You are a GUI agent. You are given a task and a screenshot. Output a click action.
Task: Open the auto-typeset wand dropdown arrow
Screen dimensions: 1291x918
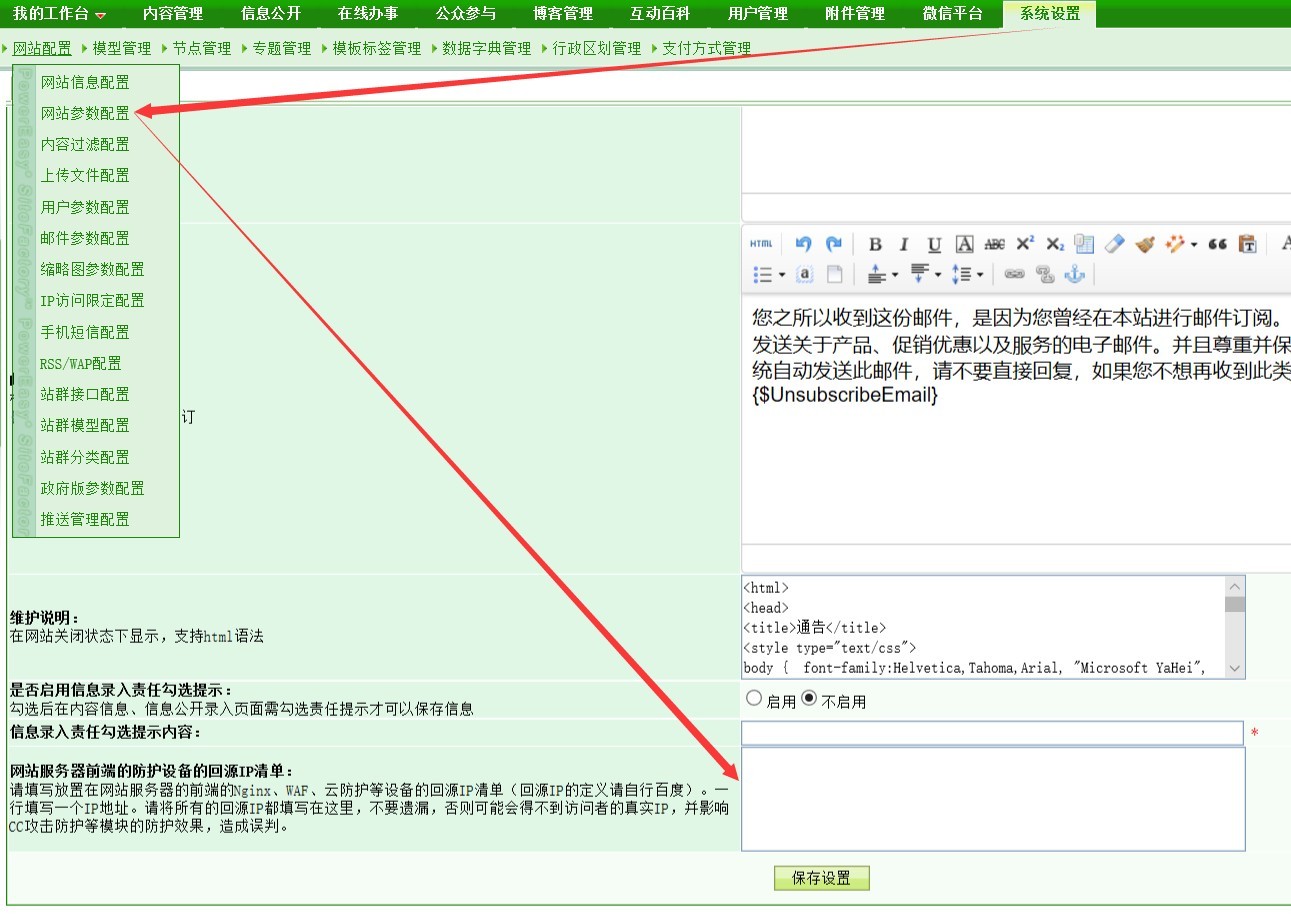click(x=1194, y=245)
